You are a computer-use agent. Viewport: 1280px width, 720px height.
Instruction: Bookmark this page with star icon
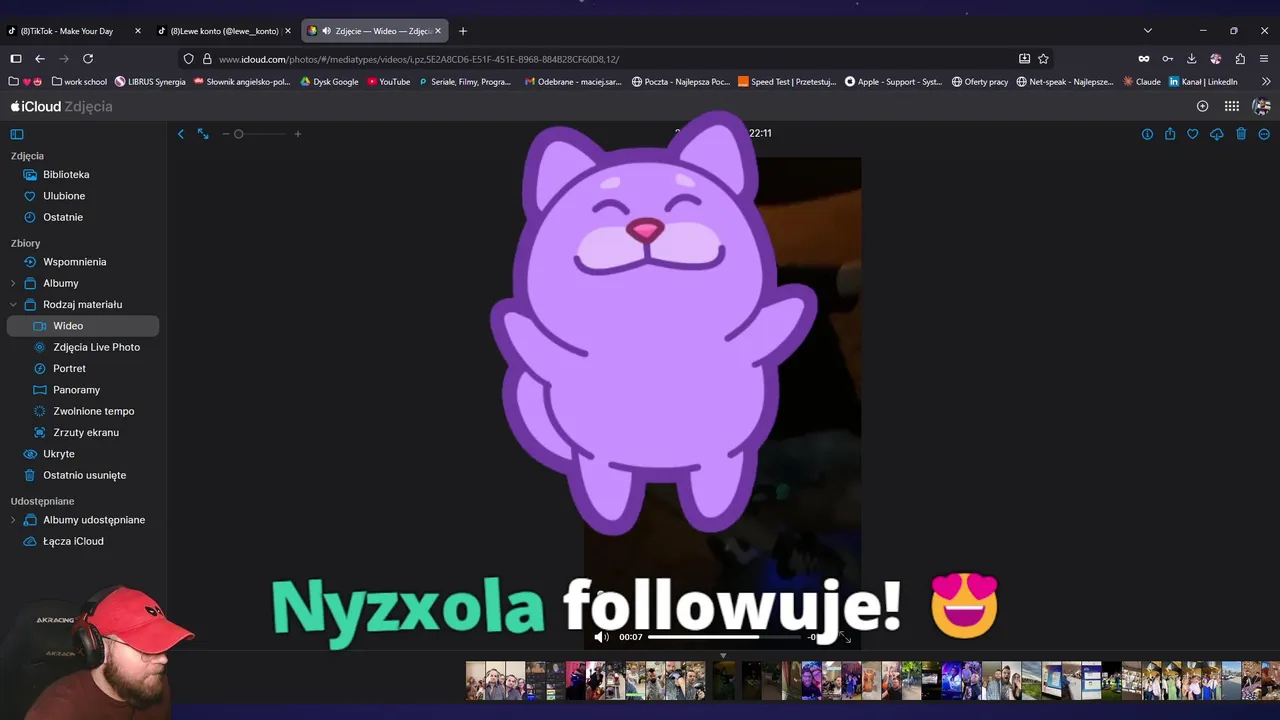[1043, 59]
